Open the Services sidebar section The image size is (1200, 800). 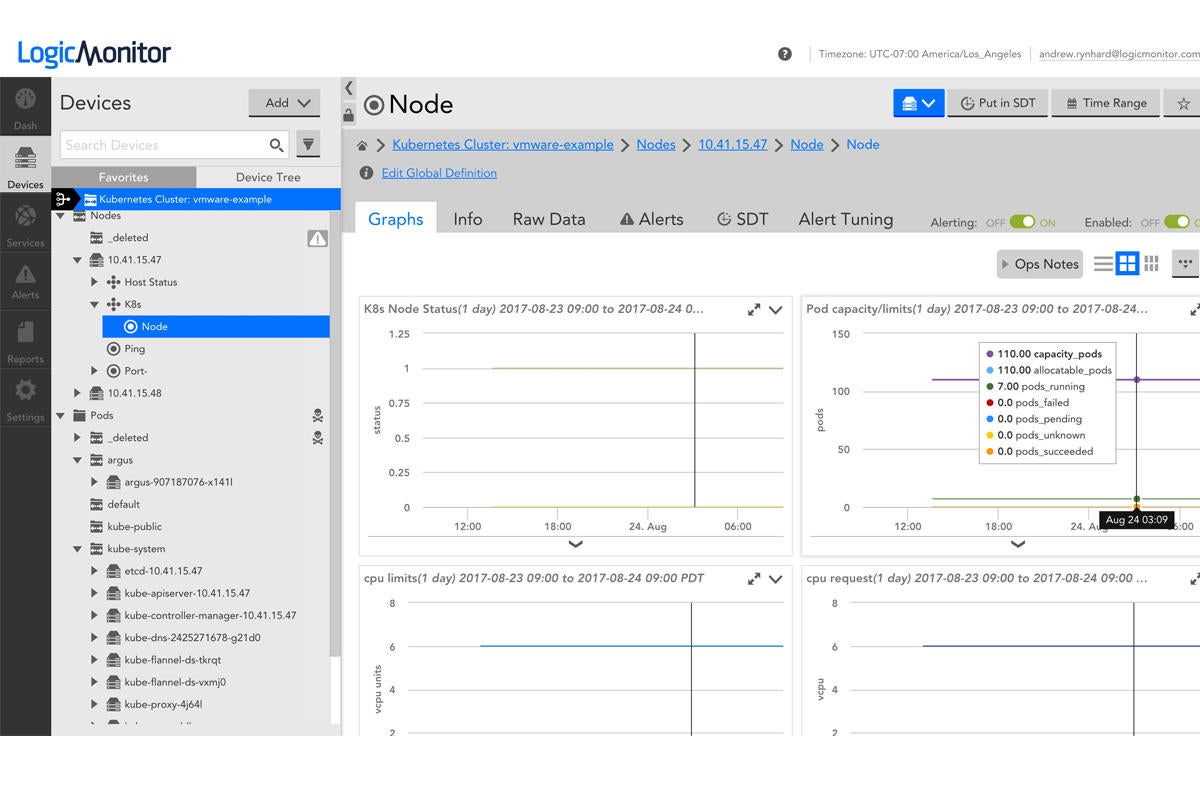coord(25,225)
